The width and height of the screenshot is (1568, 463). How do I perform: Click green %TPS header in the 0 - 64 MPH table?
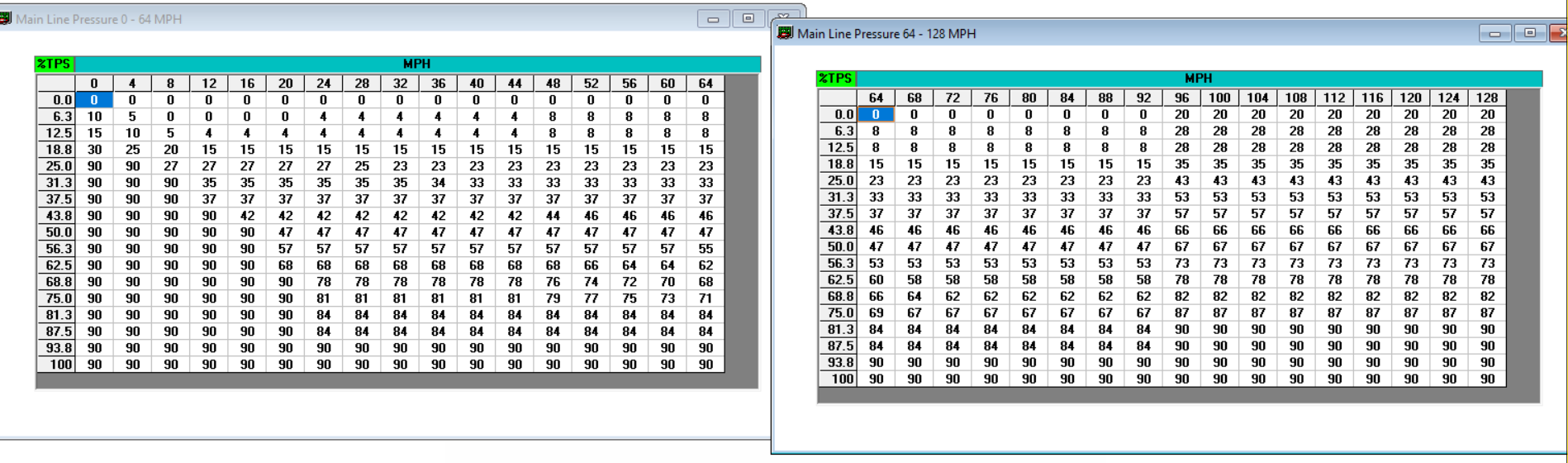(55, 64)
